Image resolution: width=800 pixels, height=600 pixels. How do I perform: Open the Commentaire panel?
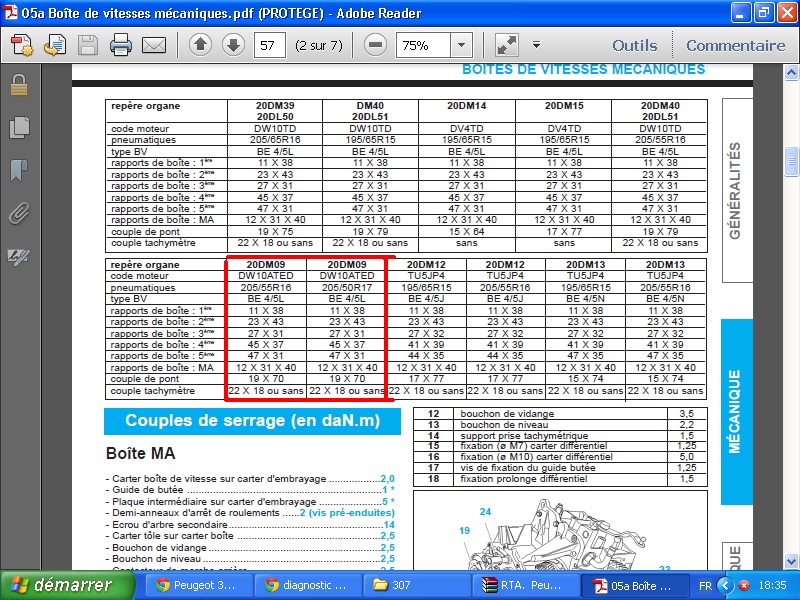pyautogui.click(x=735, y=45)
